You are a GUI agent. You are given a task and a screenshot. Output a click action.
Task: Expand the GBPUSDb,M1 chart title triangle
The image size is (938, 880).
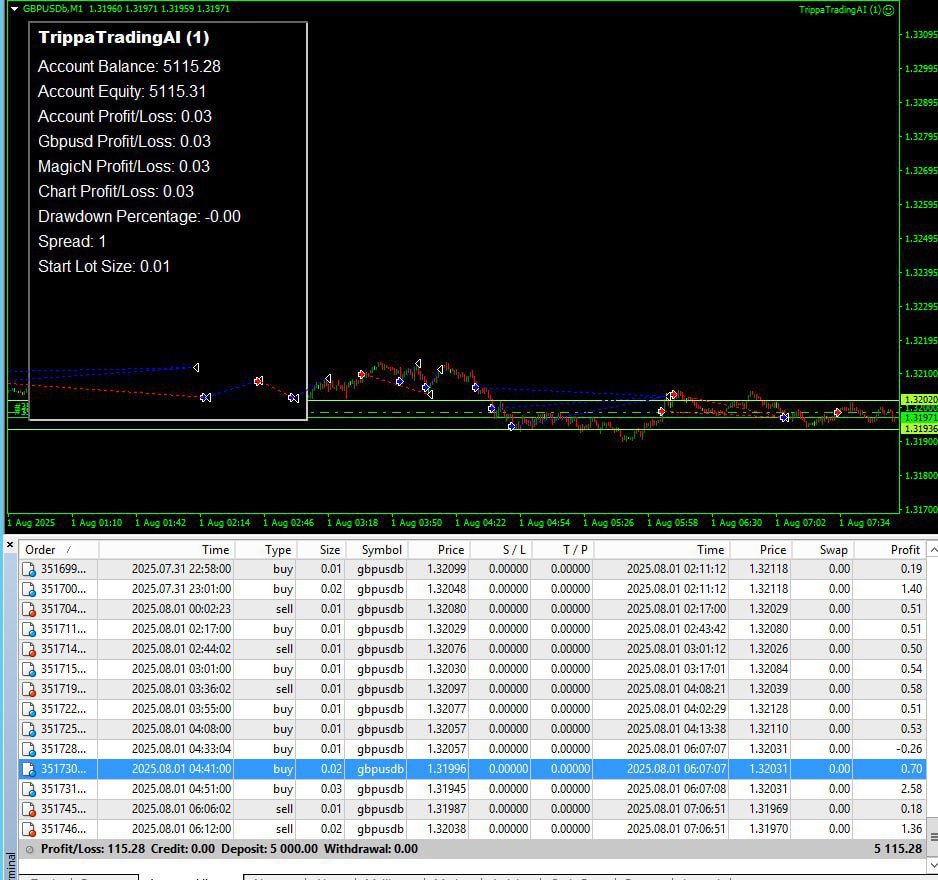click(x=14, y=9)
